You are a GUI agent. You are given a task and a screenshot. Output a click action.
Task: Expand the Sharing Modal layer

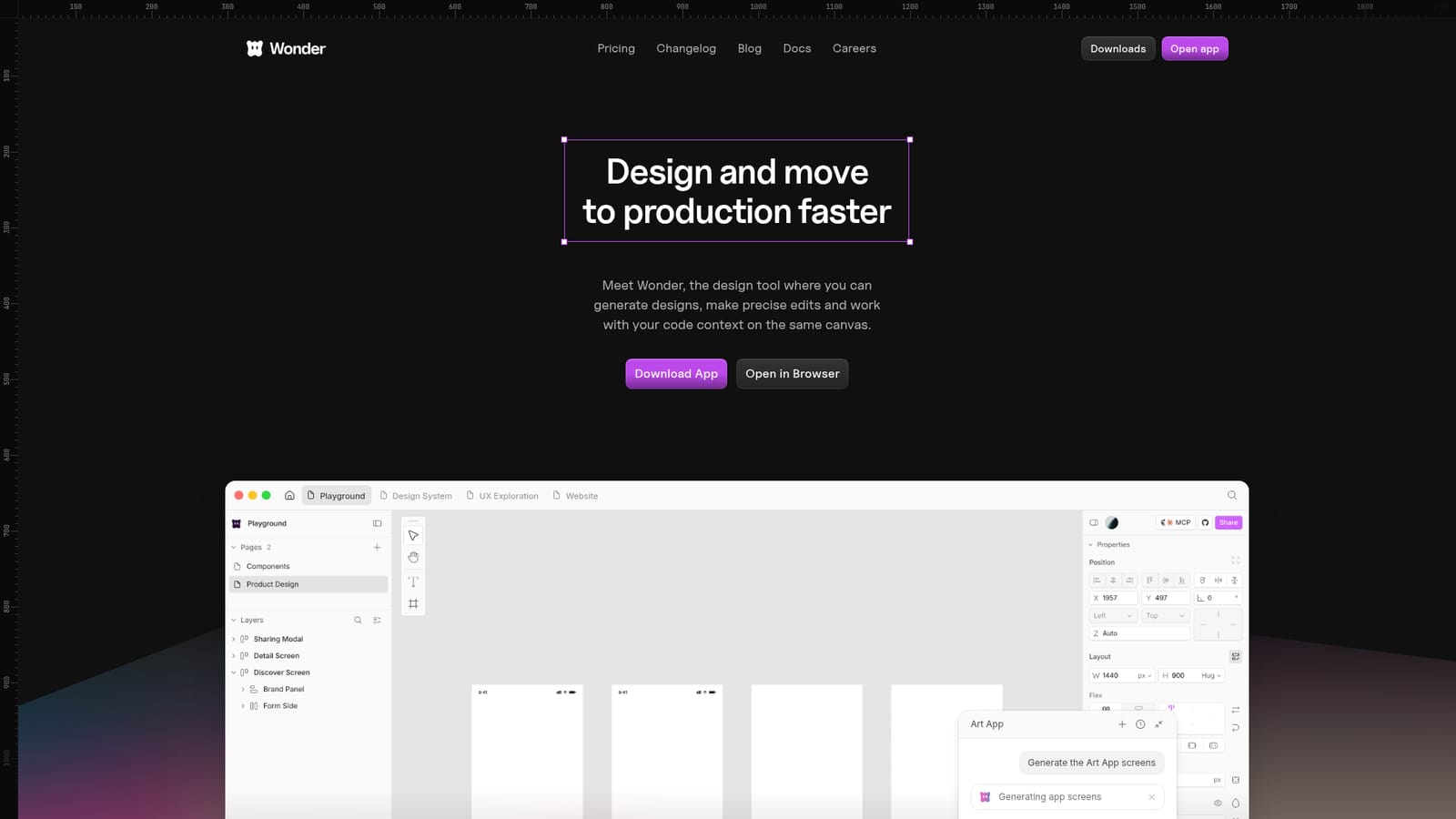click(x=234, y=639)
